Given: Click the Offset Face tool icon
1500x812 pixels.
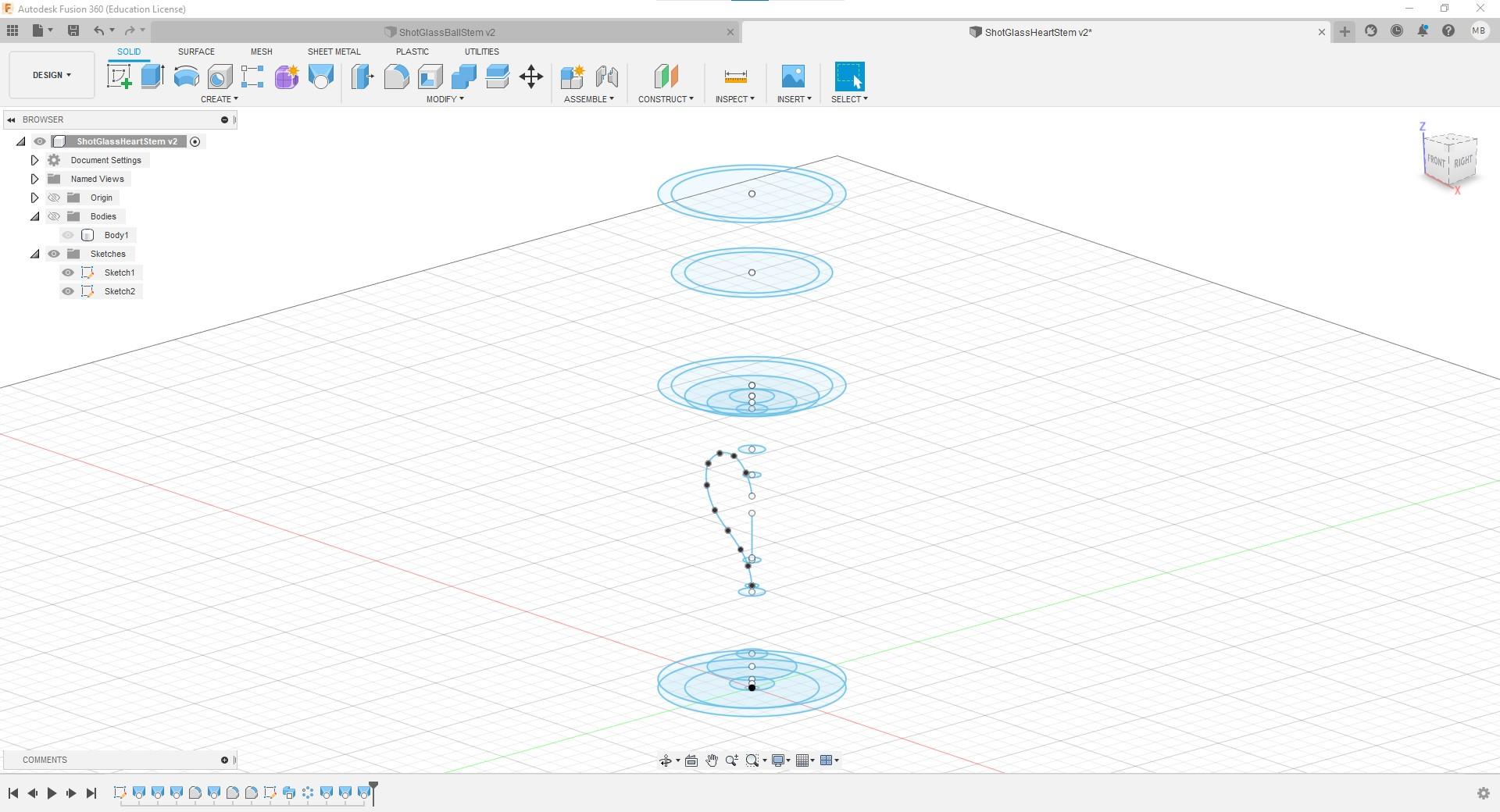Looking at the screenshot, I should [497, 77].
